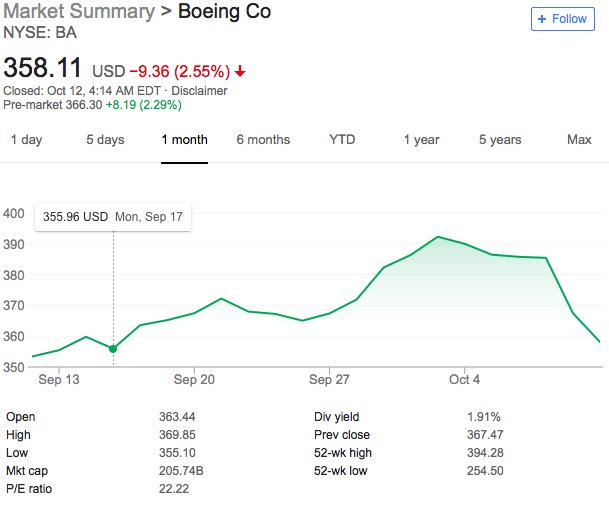Click the Prev close value 367.47
The image size is (609, 509).
485,435
